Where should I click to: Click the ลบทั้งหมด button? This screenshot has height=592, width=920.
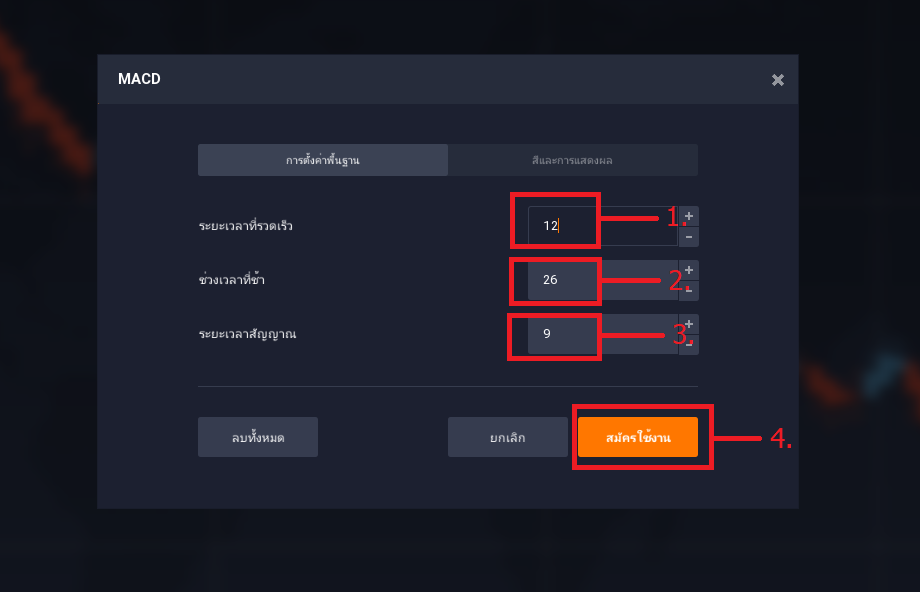[258, 437]
